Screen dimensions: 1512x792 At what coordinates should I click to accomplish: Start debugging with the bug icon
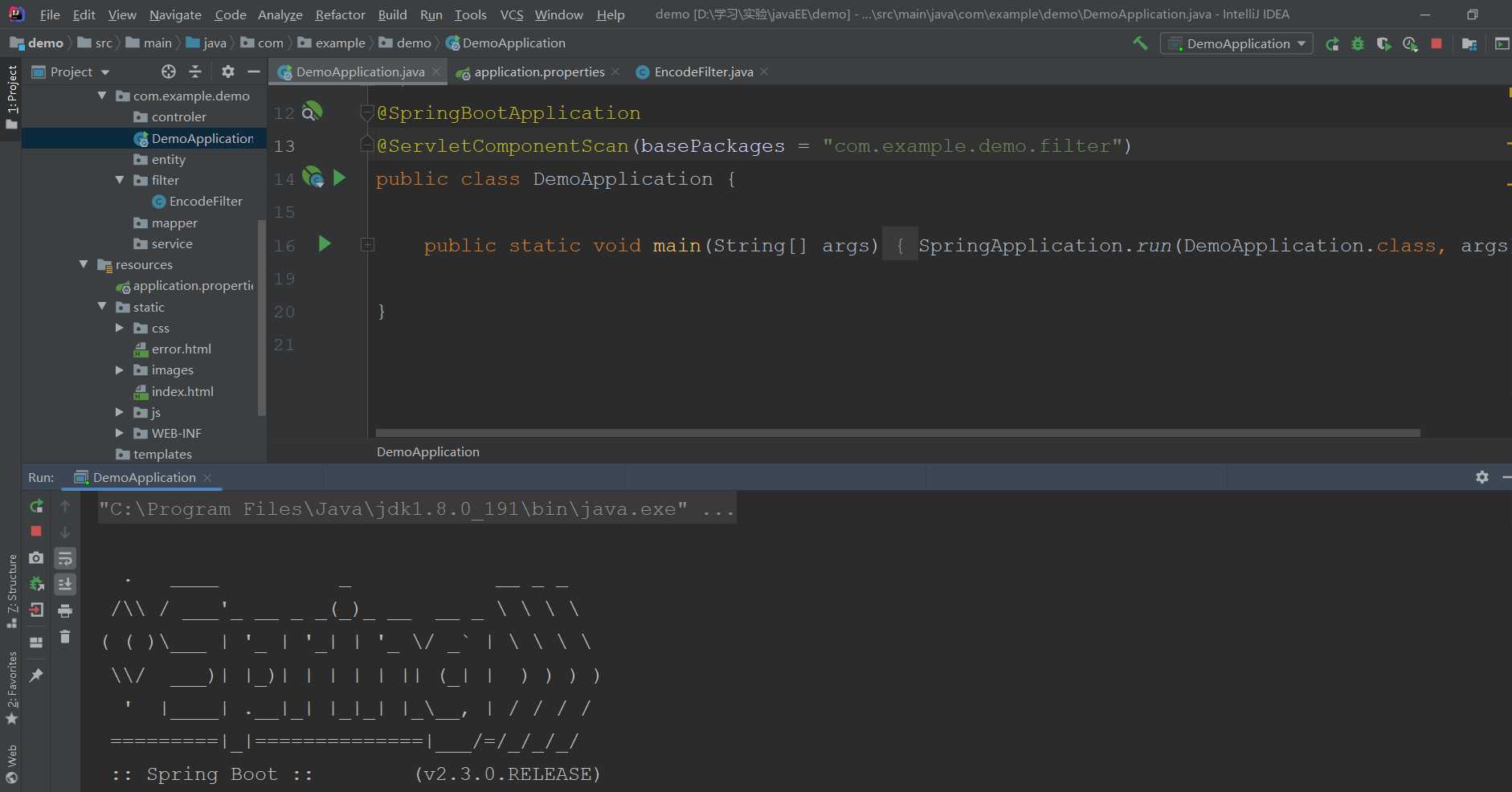tap(1358, 44)
